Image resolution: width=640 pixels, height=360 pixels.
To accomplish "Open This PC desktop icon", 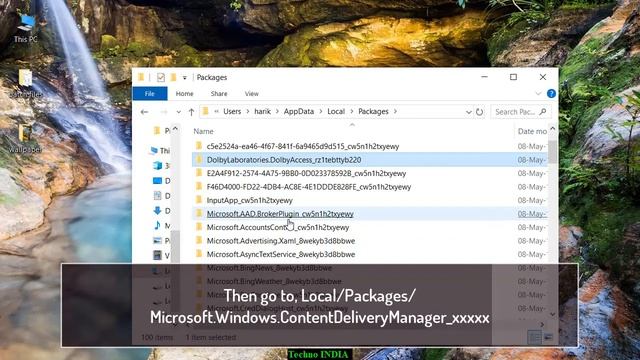I will pos(26,28).
